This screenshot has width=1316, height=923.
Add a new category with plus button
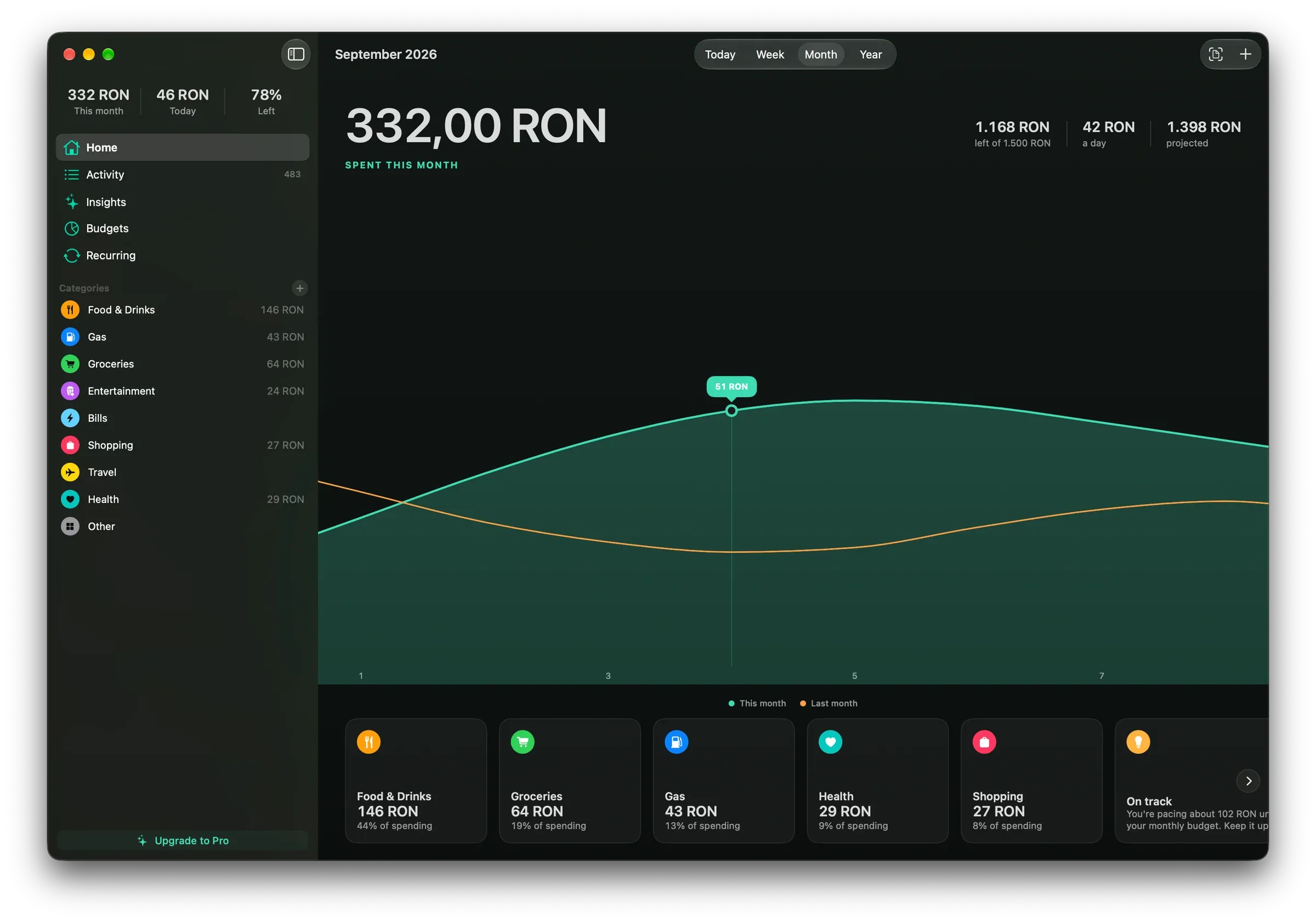tap(300, 288)
